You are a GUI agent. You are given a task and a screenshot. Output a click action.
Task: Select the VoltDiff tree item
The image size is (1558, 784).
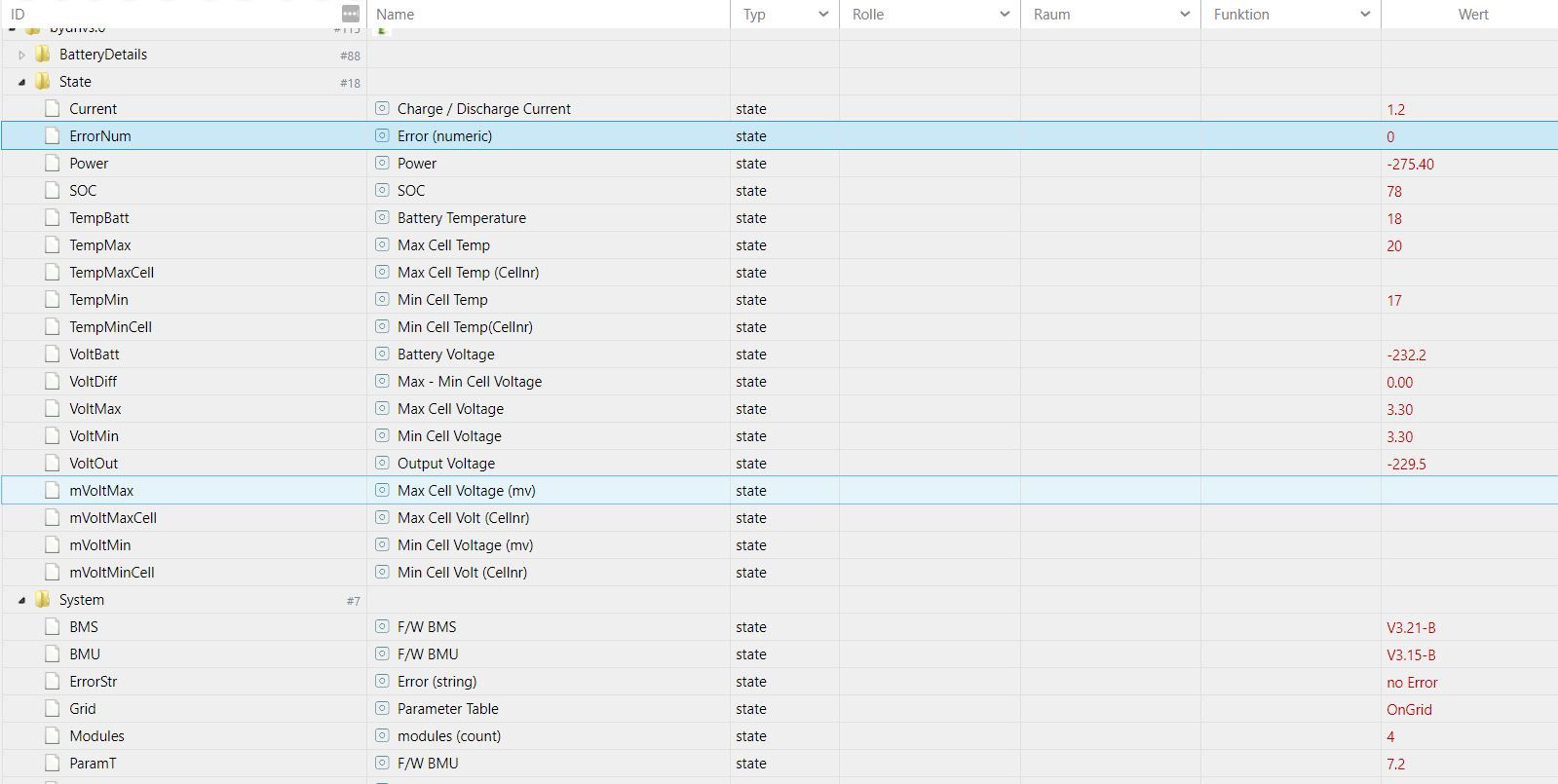point(93,382)
